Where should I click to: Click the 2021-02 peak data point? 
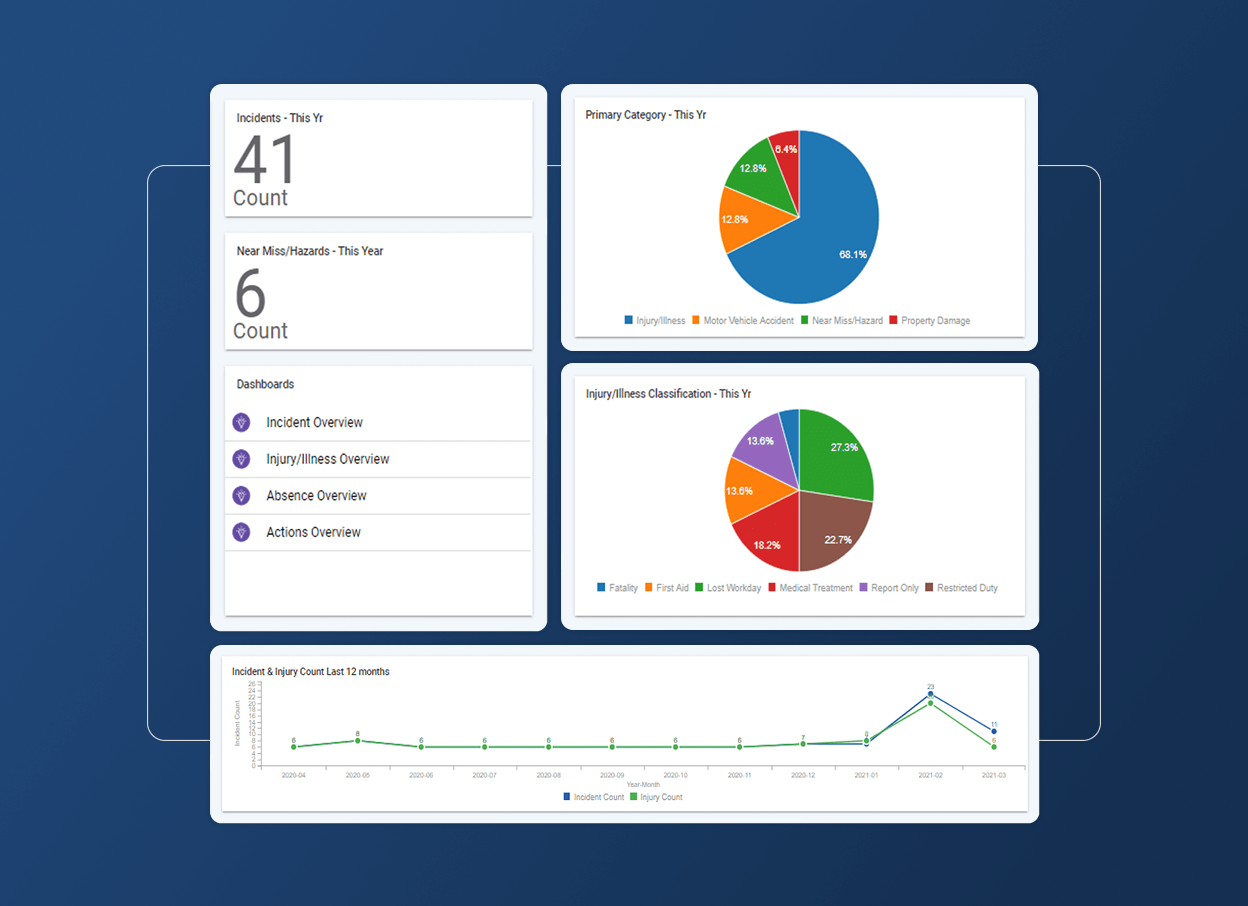point(929,693)
